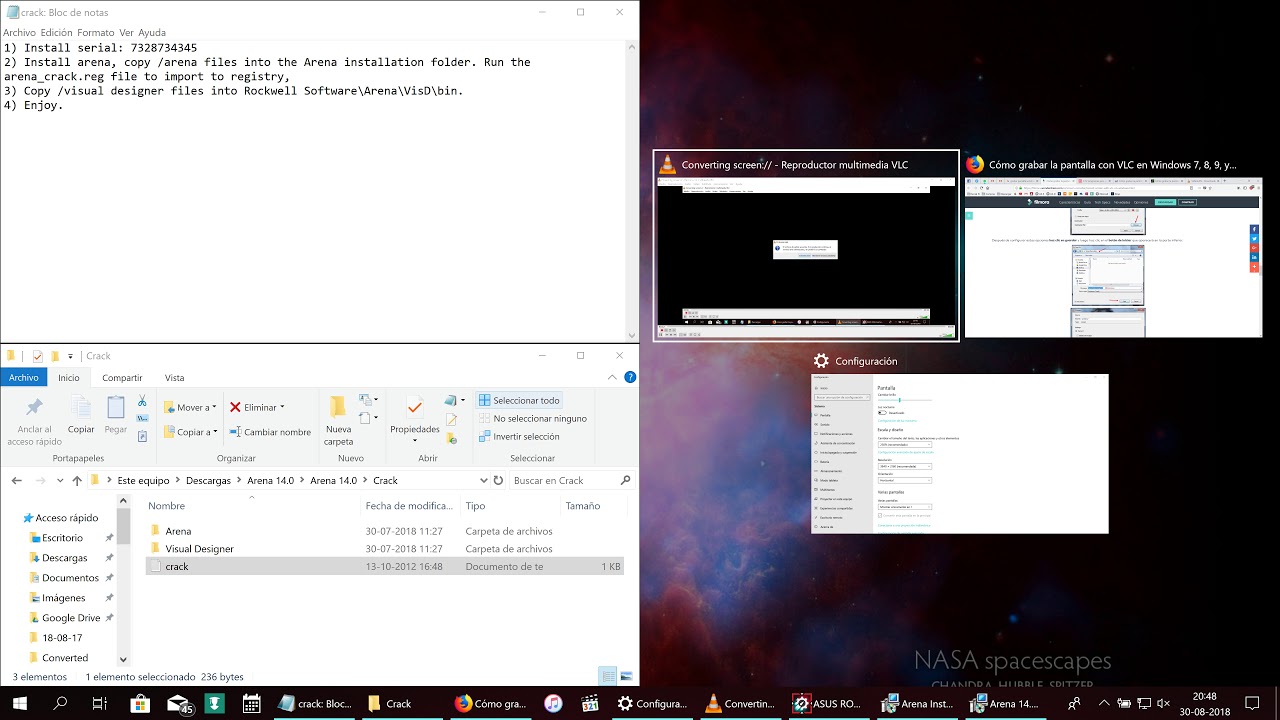Switch to the Compartir ribbon tab
Image resolution: width=1280 pixels, height=720 pixels.
click(122, 378)
